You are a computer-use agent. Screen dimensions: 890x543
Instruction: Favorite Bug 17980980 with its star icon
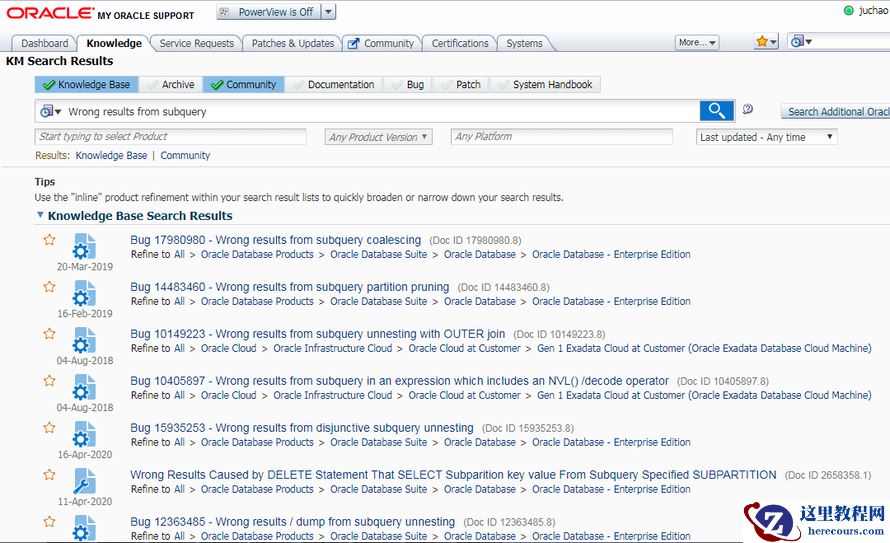[x=49, y=239]
